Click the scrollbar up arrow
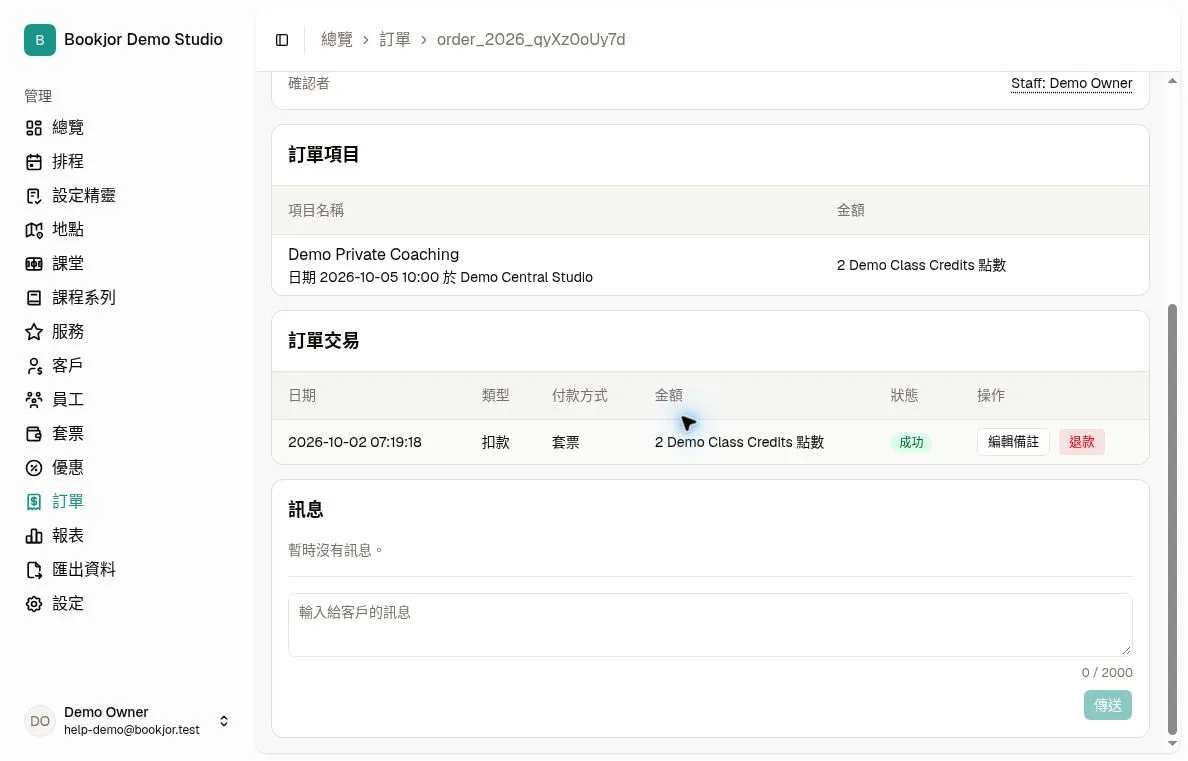The image size is (1188, 761). tap(1173, 81)
